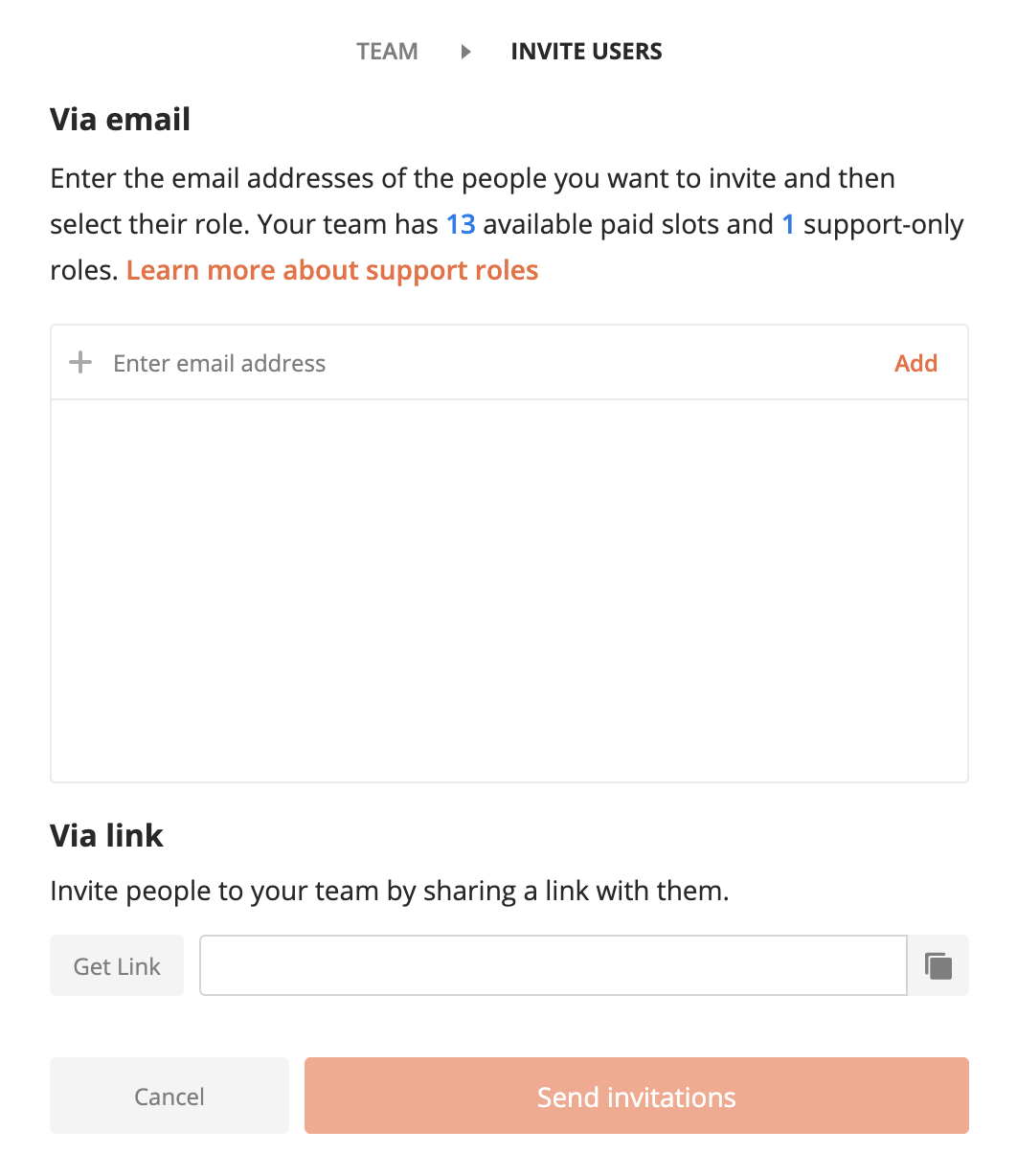Click the Via link heading
The image size is (1017, 1176).
(x=107, y=836)
